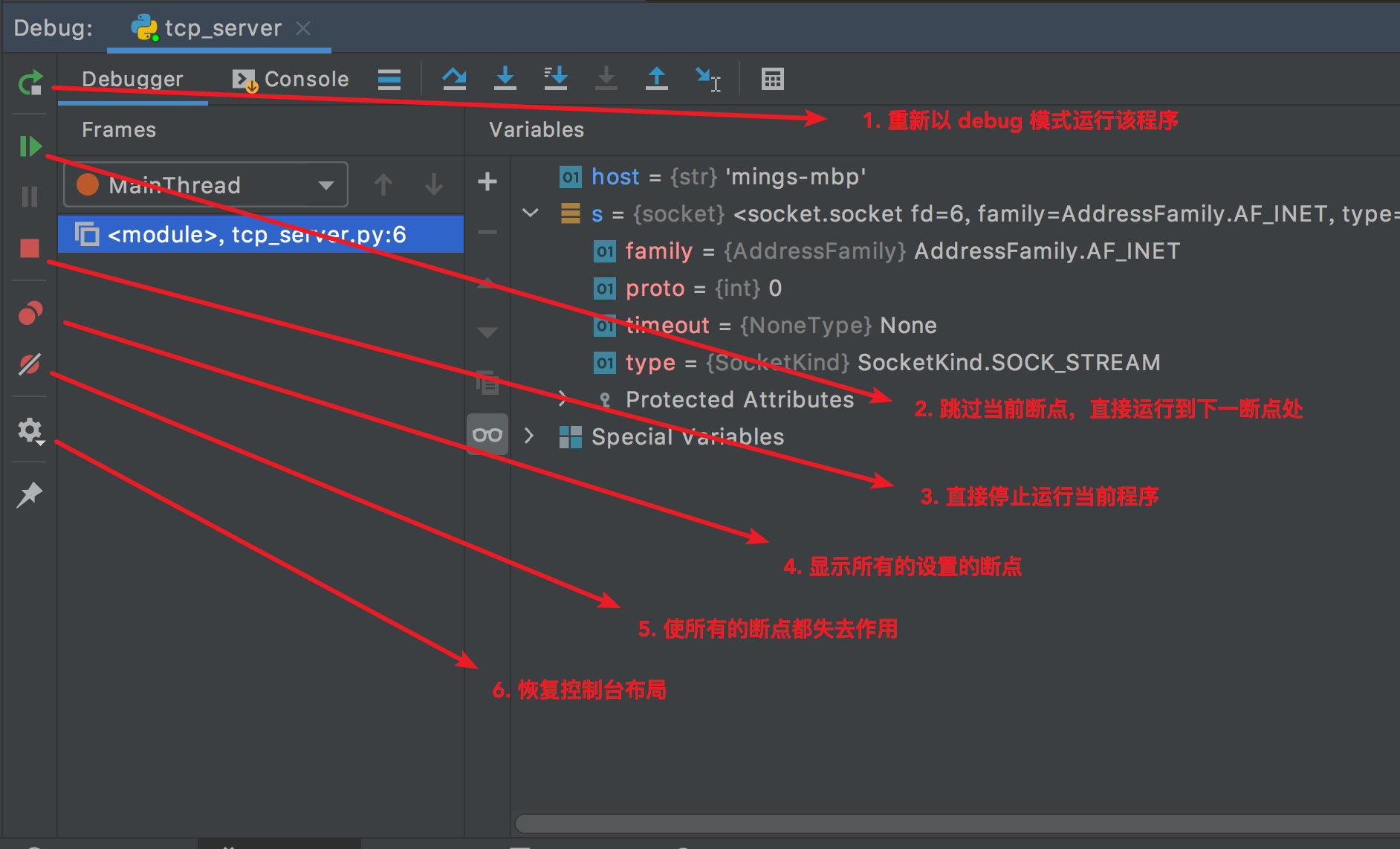Select the Debugger tab
The height and width of the screenshot is (849, 1400).
click(x=132, y=78)
